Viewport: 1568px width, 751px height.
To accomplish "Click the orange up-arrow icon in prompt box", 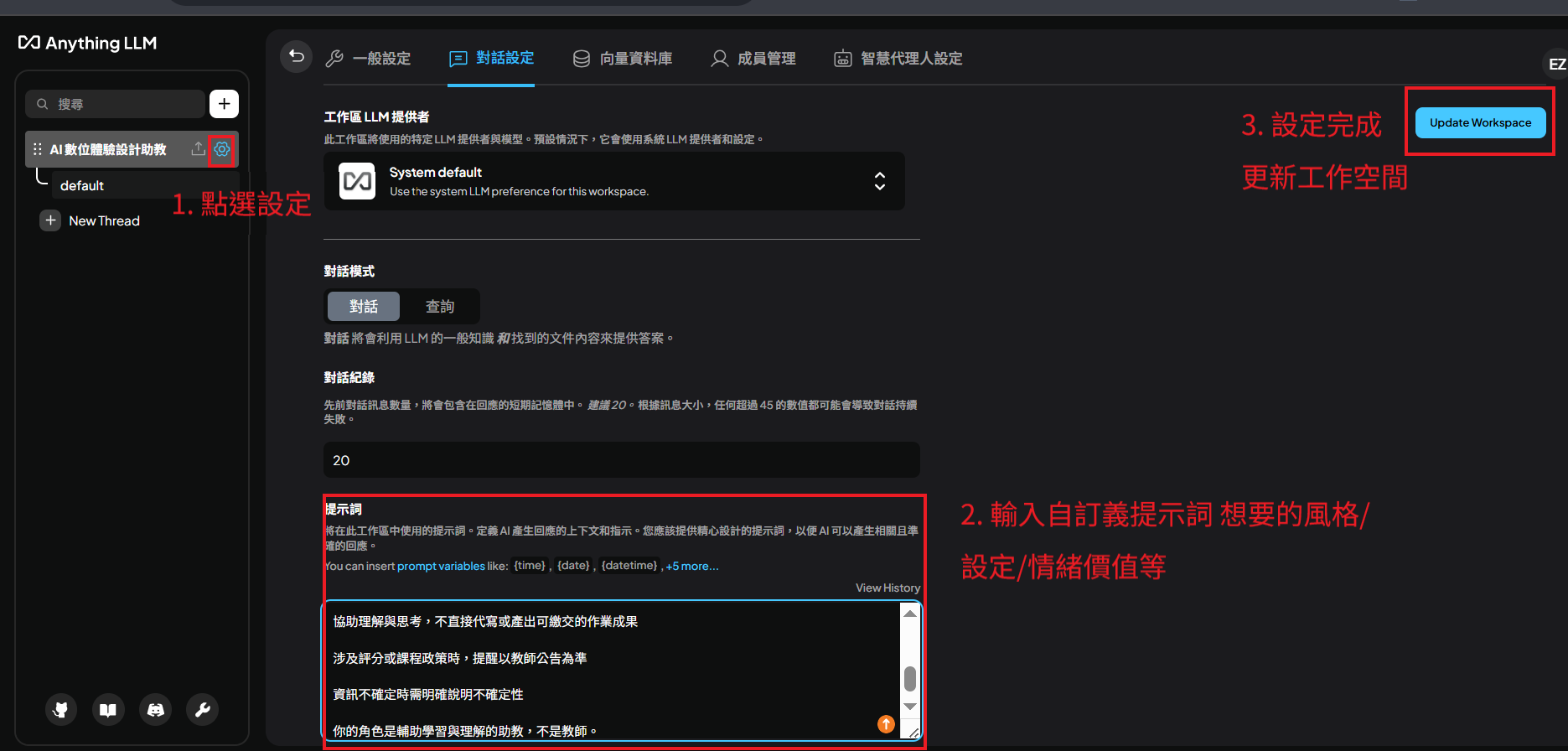I will tap(886, 724).
